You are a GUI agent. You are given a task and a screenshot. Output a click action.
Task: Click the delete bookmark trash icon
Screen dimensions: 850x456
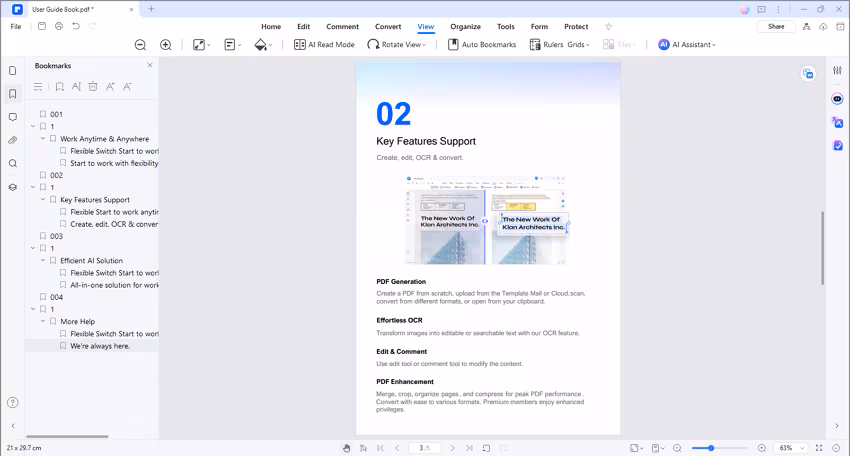[x=93, y=87]
